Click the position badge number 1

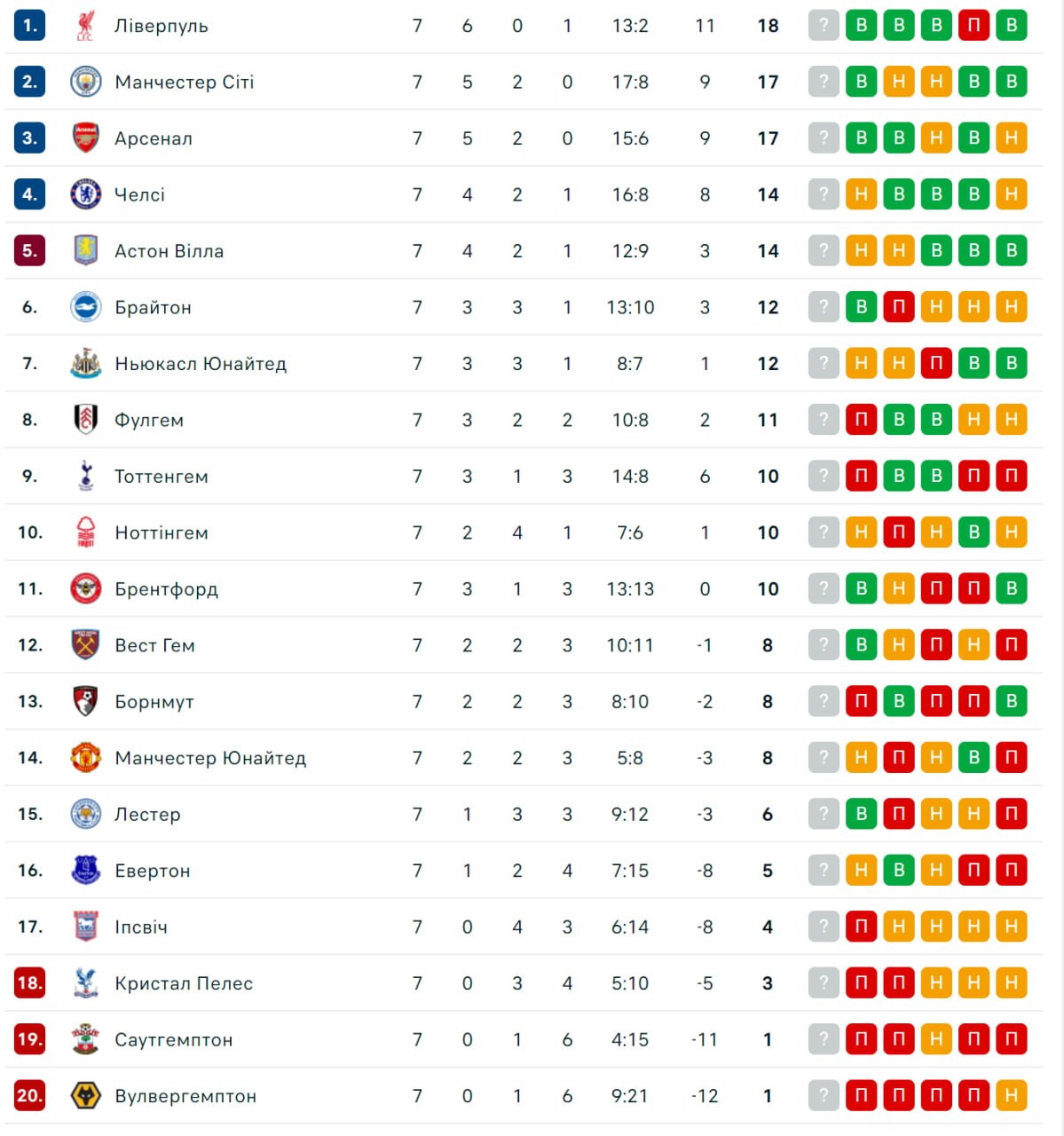(29, 26)
